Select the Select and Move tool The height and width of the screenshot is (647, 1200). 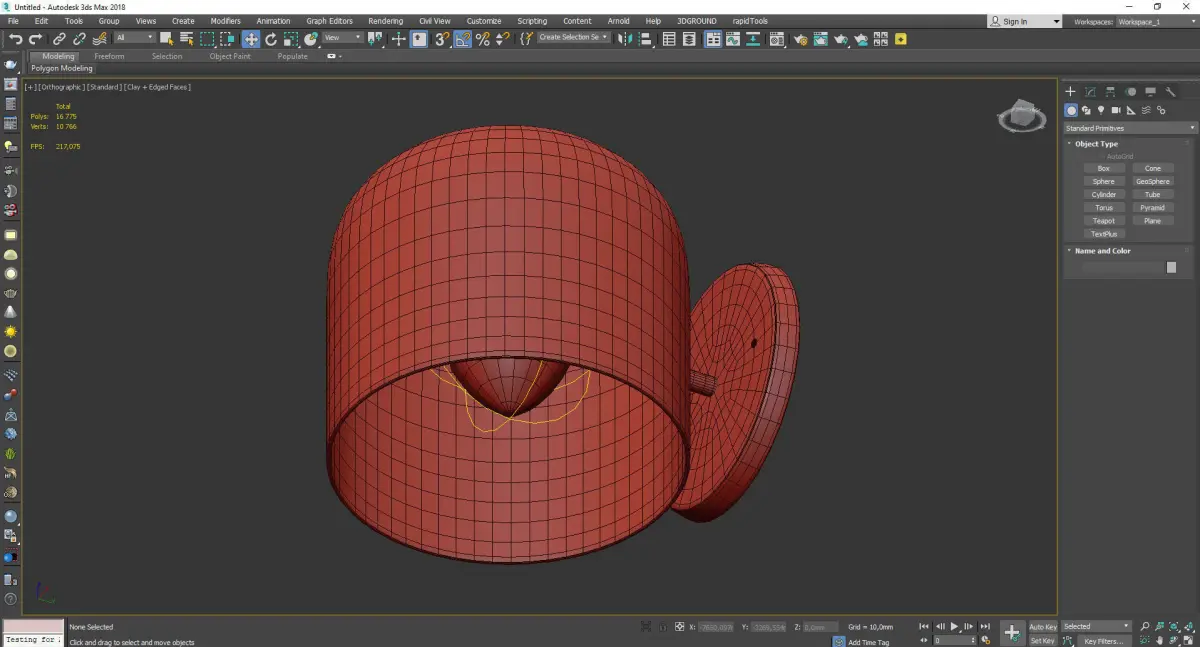[x=250, y=39]
